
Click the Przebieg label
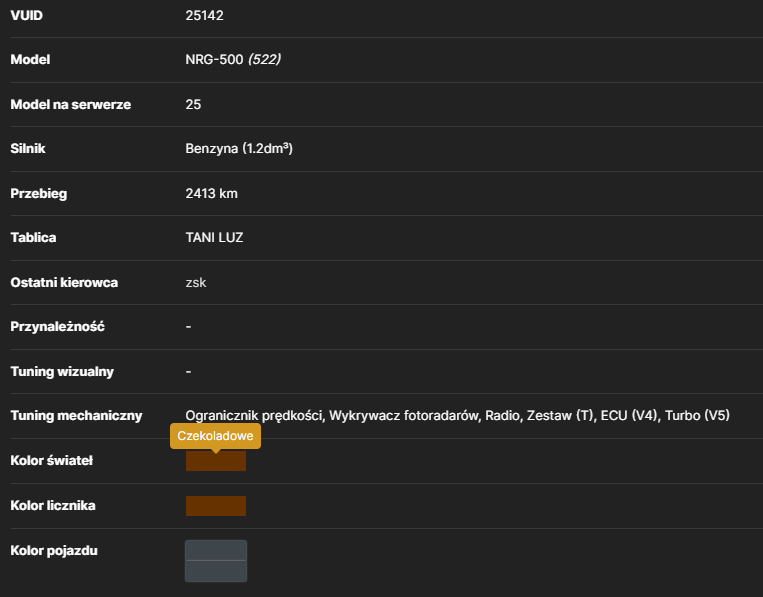(x=39, y=194)
